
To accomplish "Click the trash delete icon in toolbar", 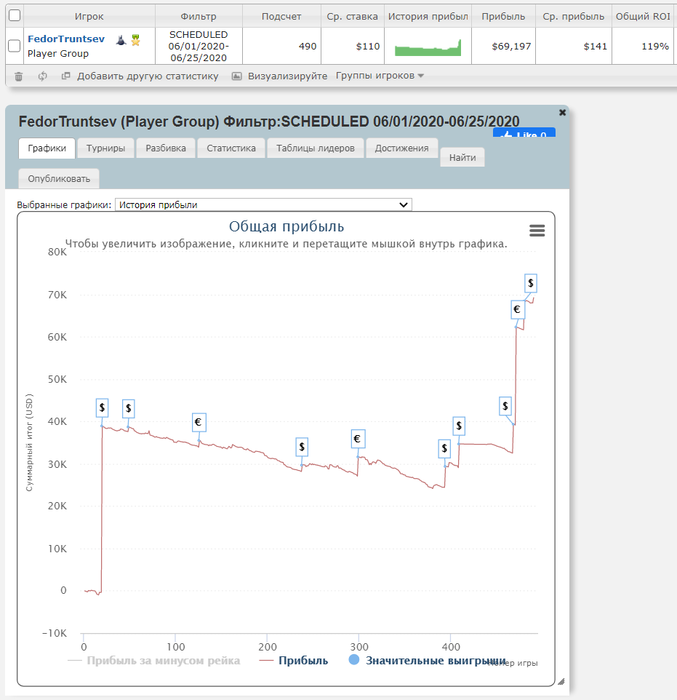I will (x=18, y=76).
